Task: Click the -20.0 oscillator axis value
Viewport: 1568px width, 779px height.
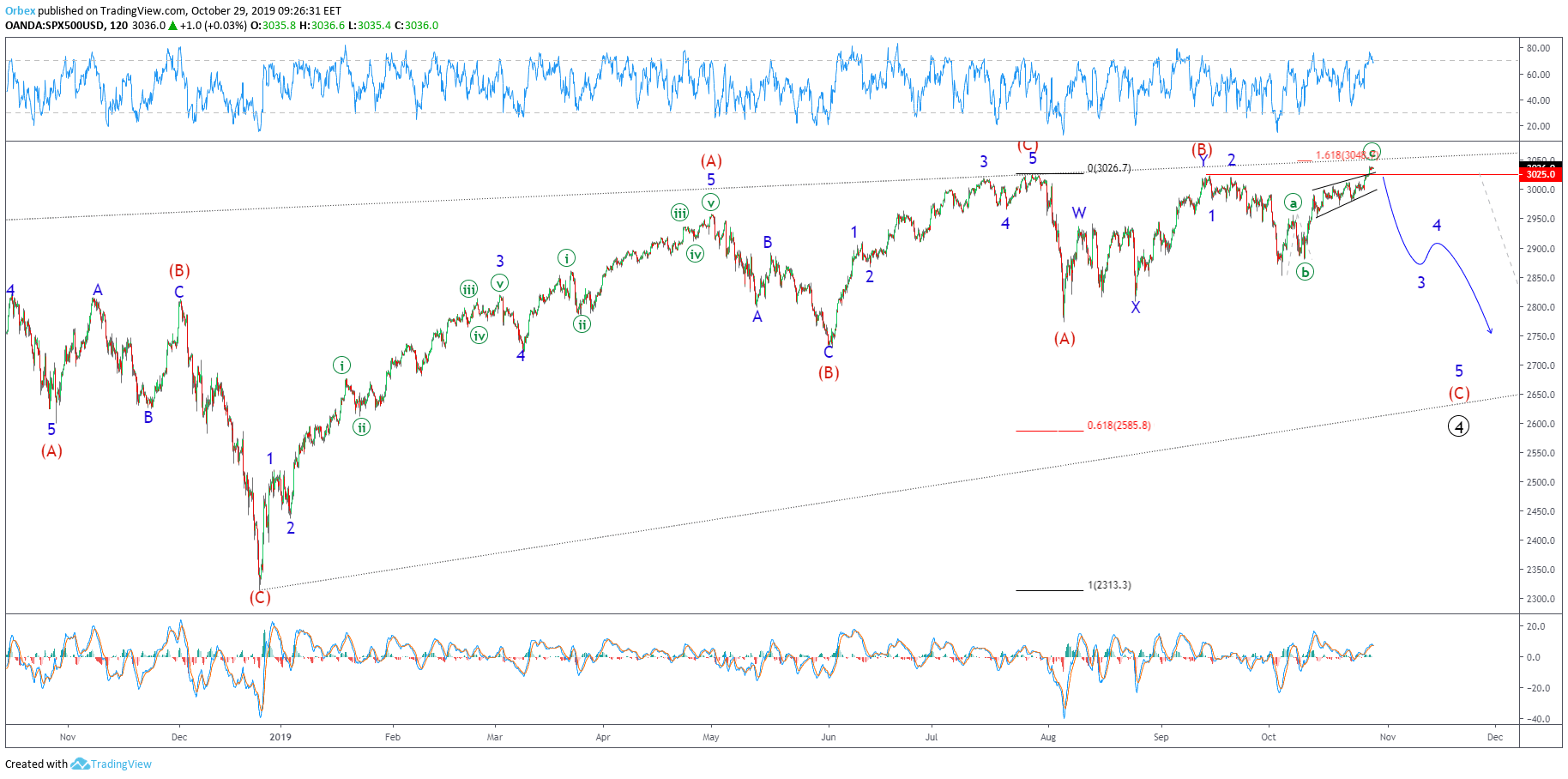Action: [x=1536, y=688]
